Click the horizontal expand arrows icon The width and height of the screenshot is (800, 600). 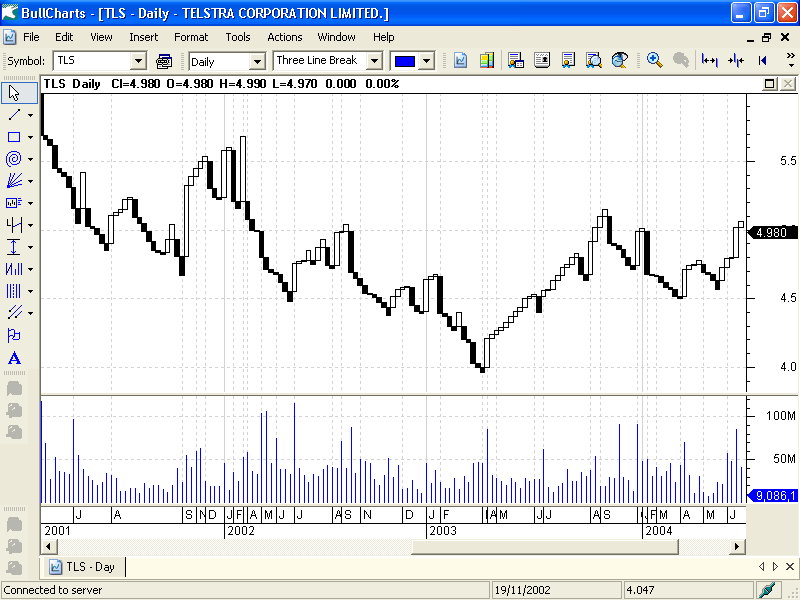710,60
